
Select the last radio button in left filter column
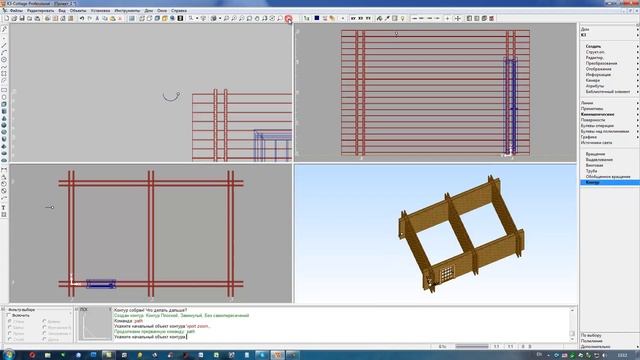pyautogui.click(x=10, y=339)
